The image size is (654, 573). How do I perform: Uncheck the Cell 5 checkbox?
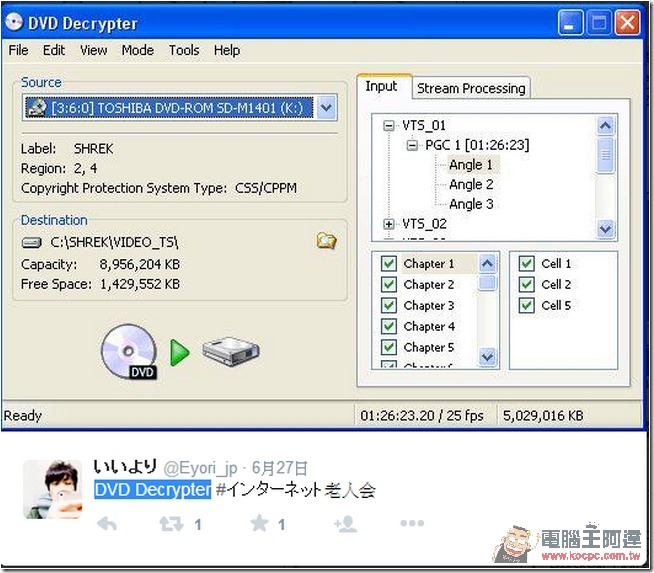(527, 305)
